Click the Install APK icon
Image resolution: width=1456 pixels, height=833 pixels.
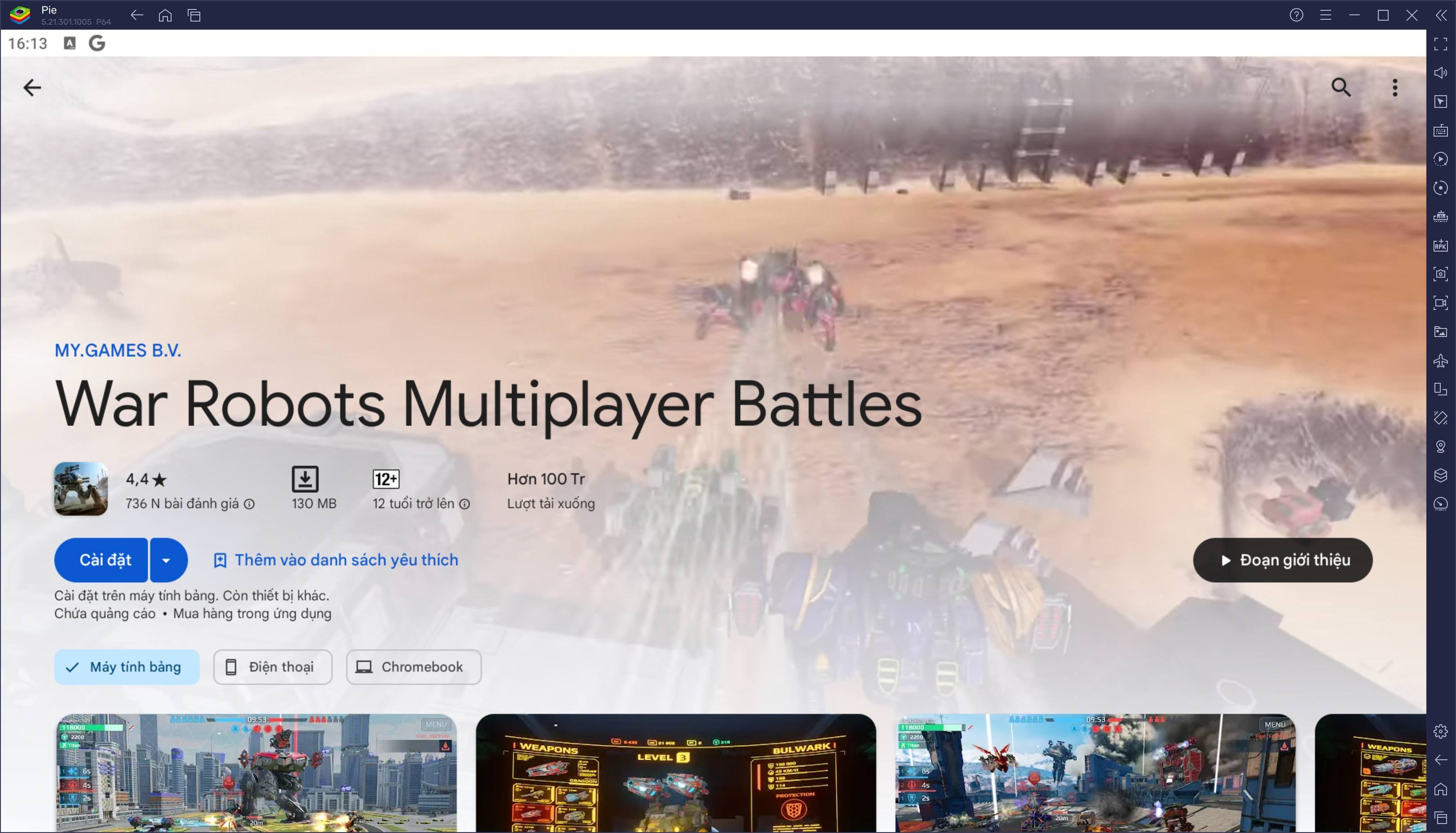[x=1441, y=245]
